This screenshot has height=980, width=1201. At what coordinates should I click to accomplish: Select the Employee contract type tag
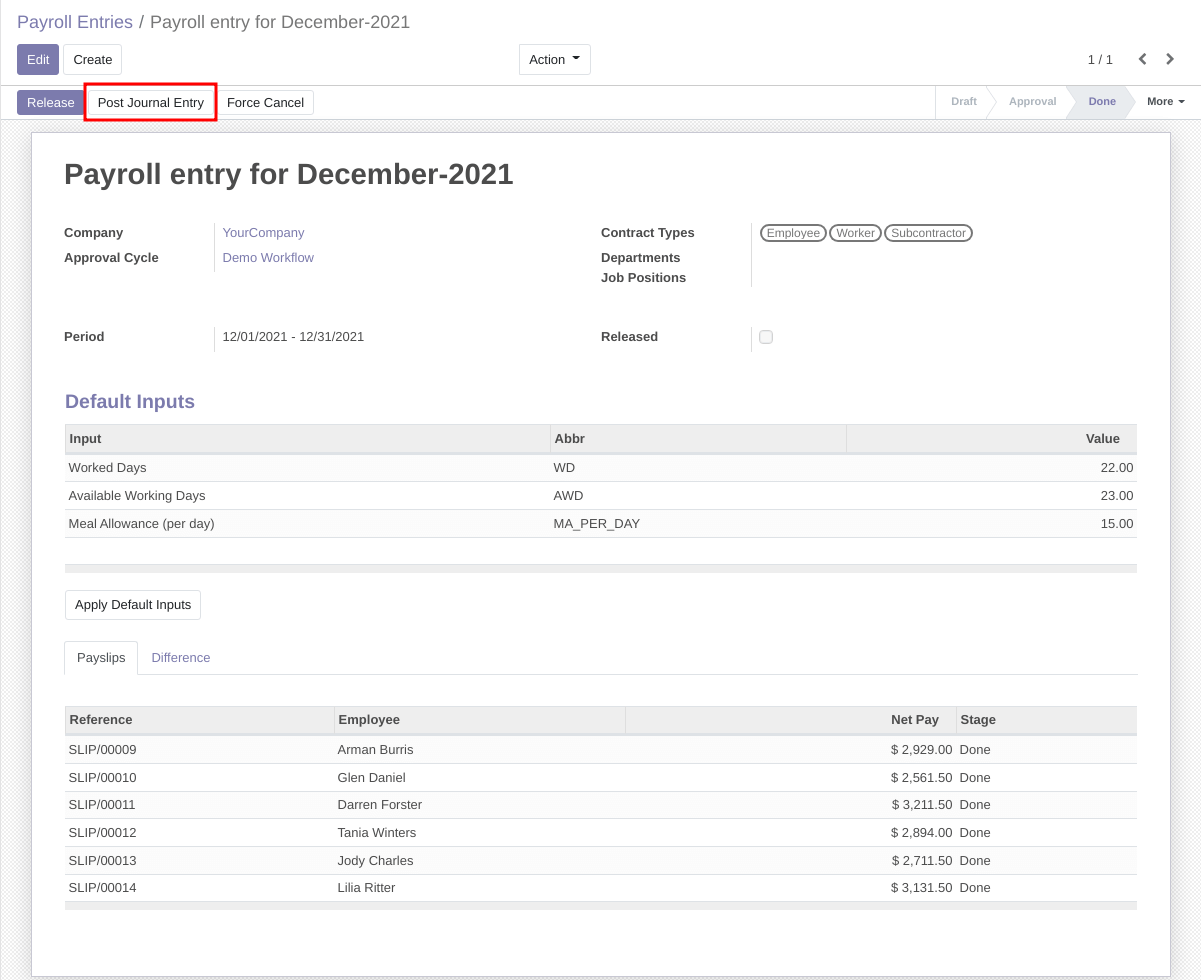coord(792,232)
